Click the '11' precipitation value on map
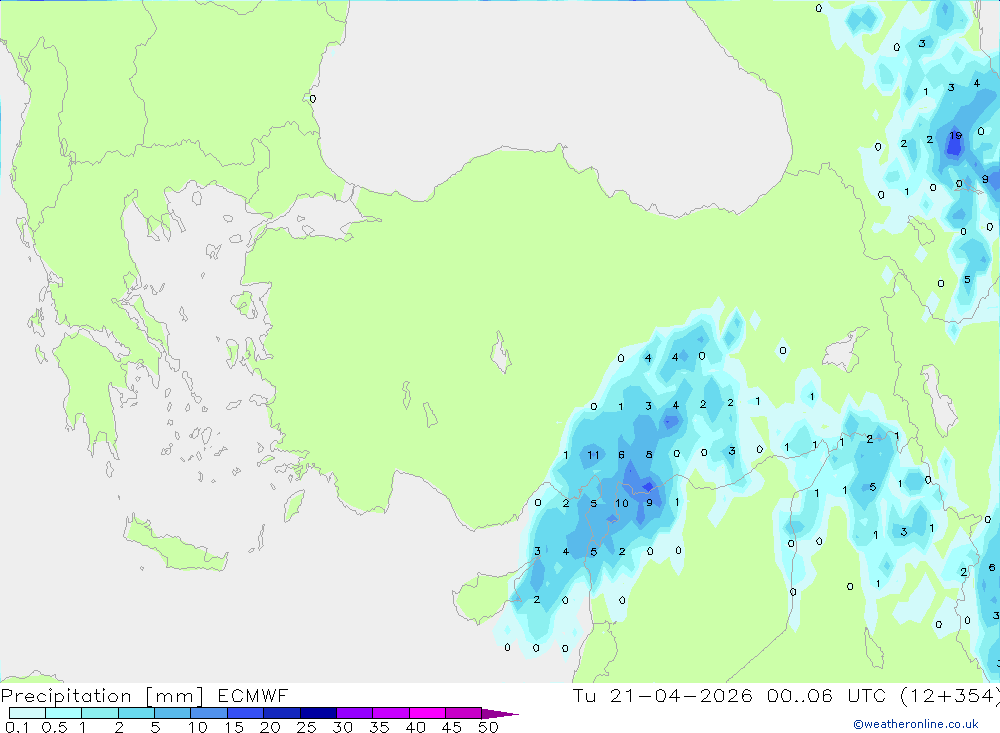Viewport: 1000px width, 733px height. pyautogui.click(x=593, y=455)
